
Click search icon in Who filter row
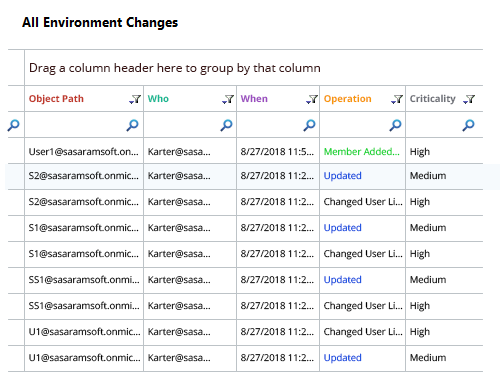click(226, 125)
